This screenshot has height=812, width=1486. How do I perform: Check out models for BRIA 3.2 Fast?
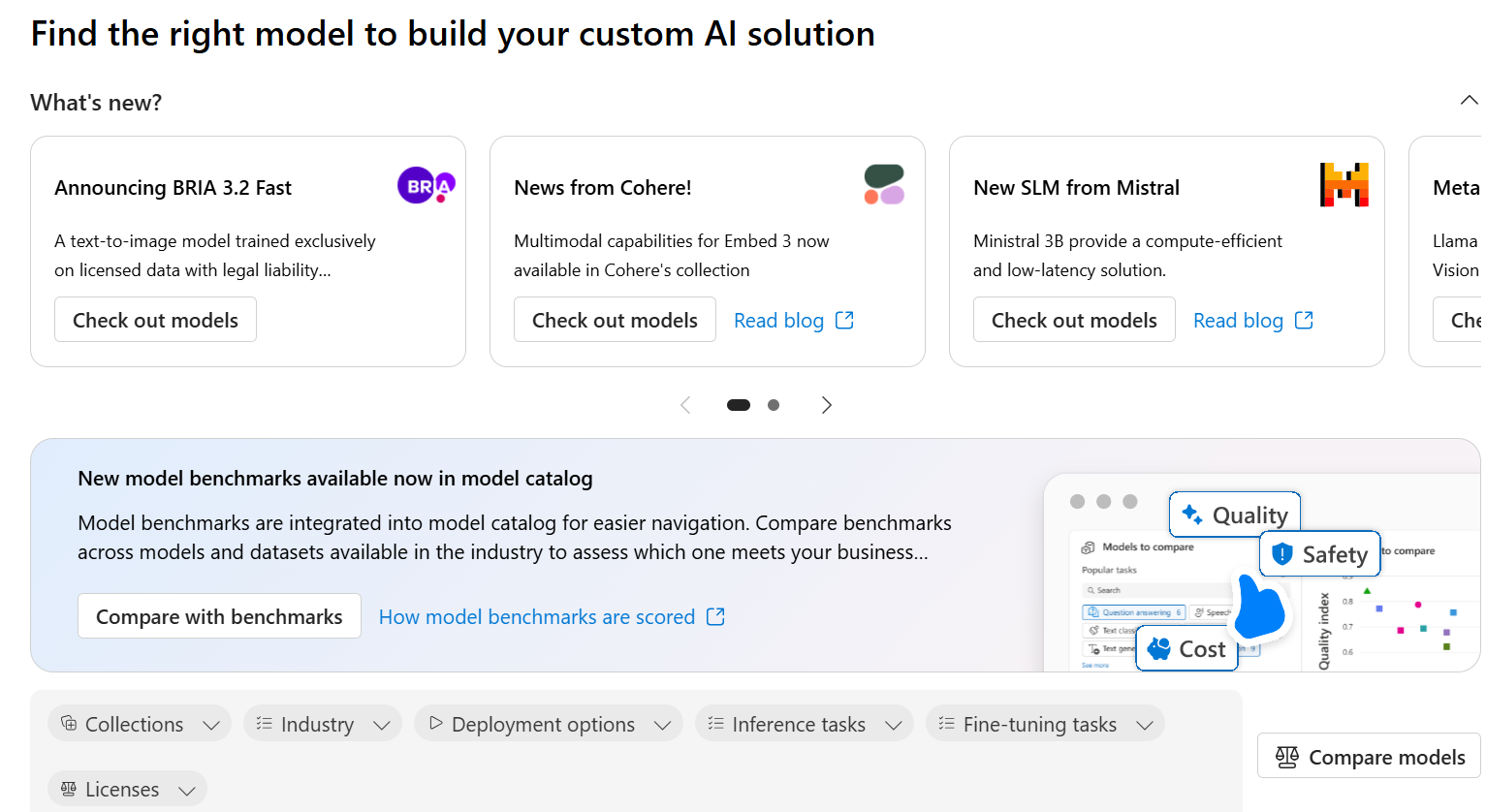tap(155, 320)
